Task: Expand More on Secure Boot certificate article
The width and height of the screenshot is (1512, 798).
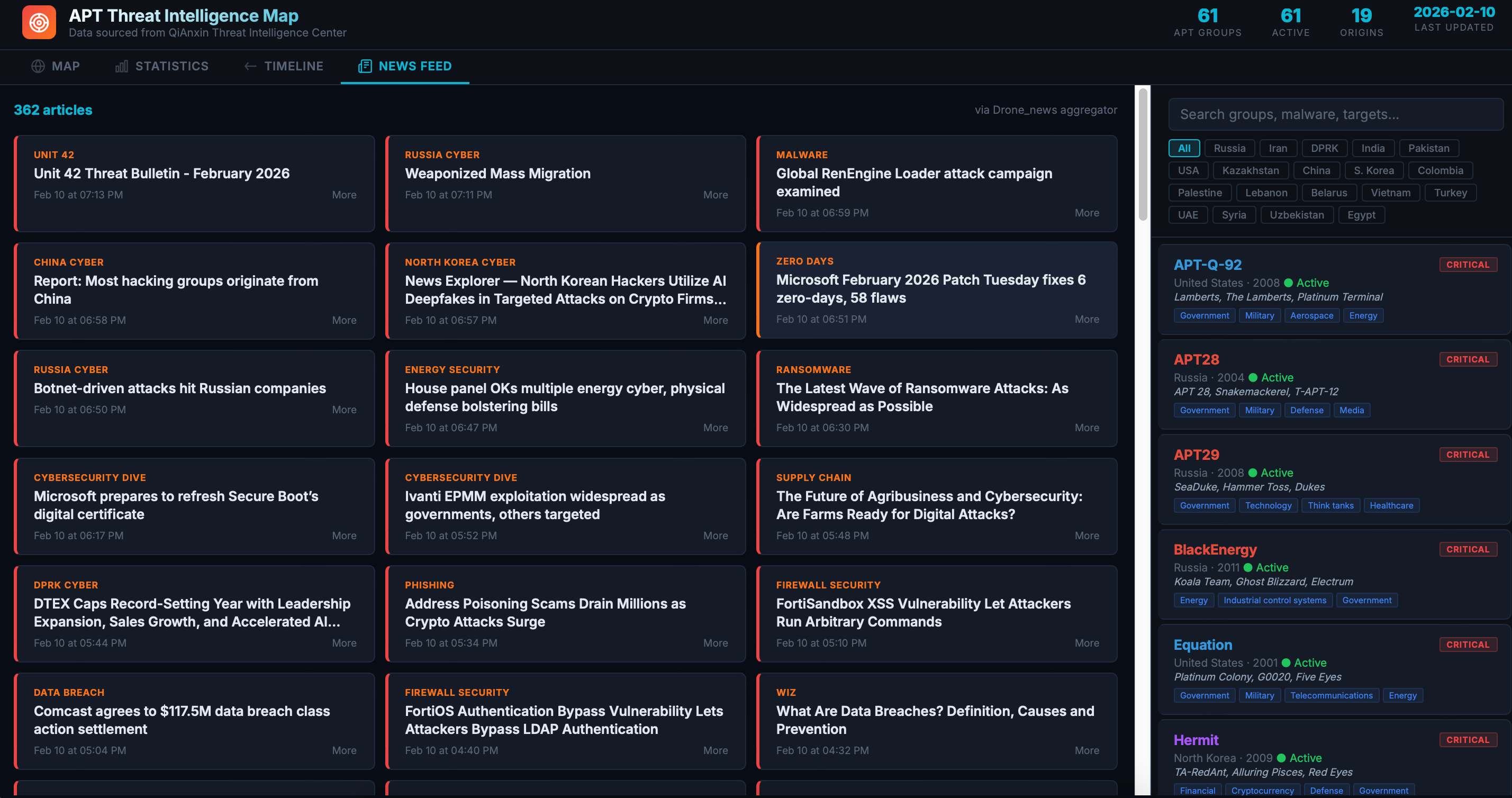Action: point(344,536)
